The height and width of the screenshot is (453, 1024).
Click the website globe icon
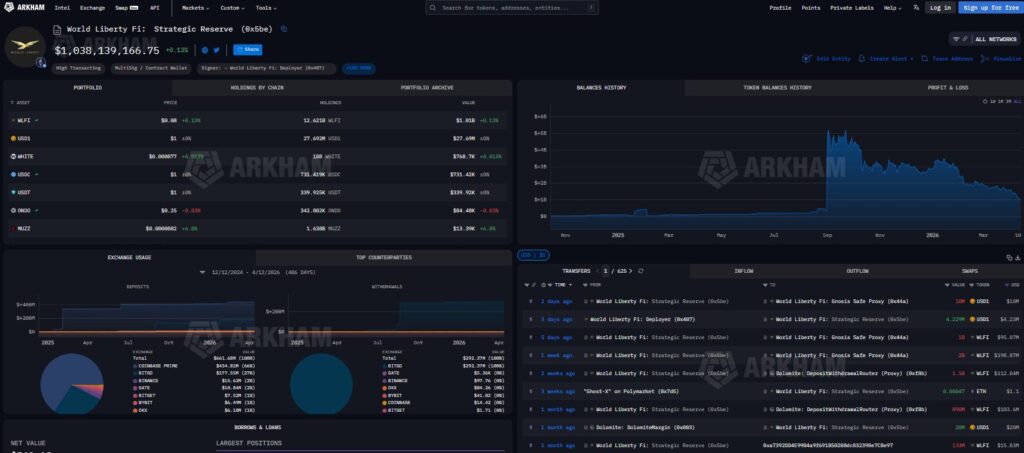204,49
